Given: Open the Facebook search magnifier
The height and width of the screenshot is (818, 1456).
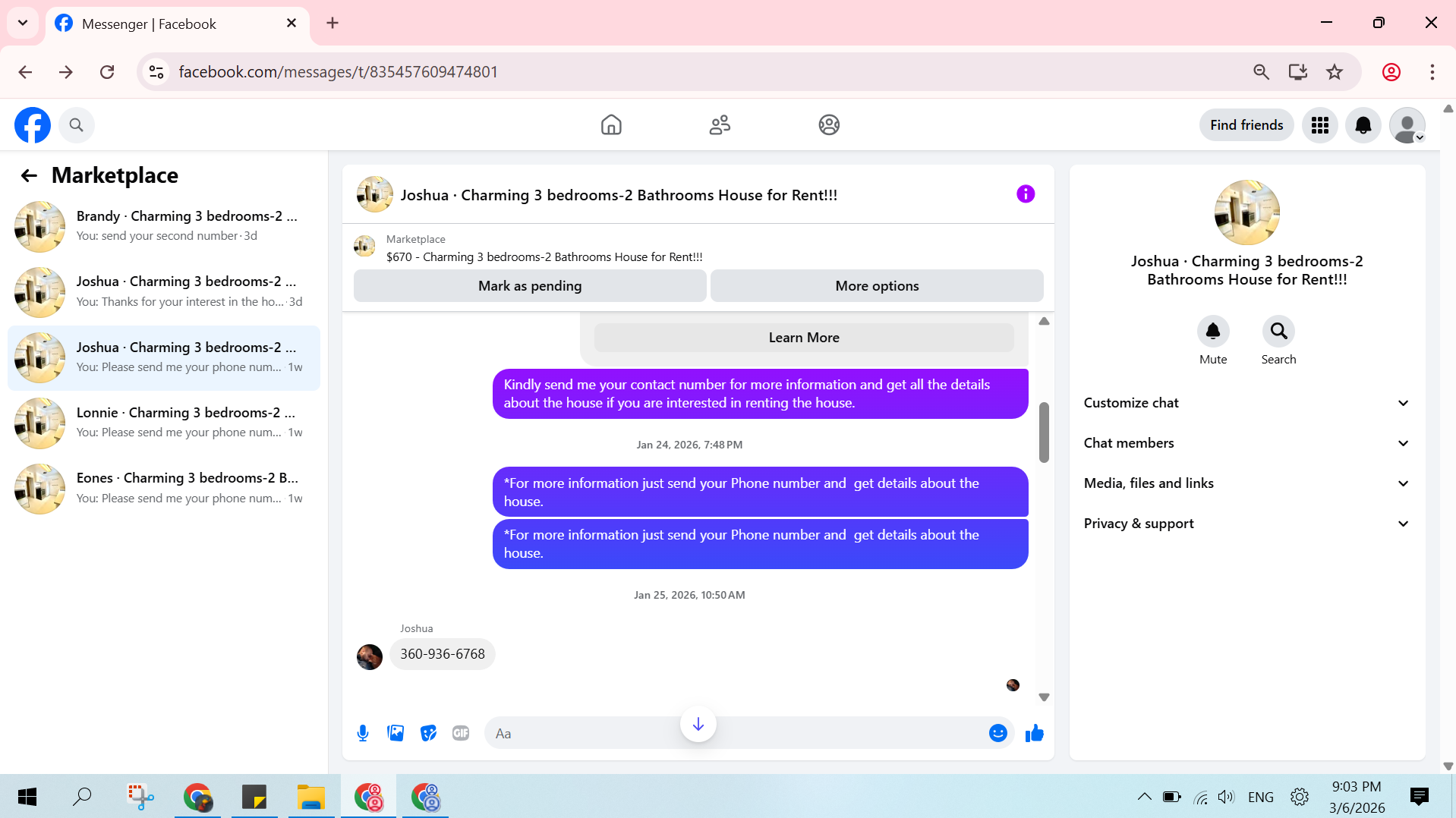Looking at the screenshot, I should [x=76, y=125].
